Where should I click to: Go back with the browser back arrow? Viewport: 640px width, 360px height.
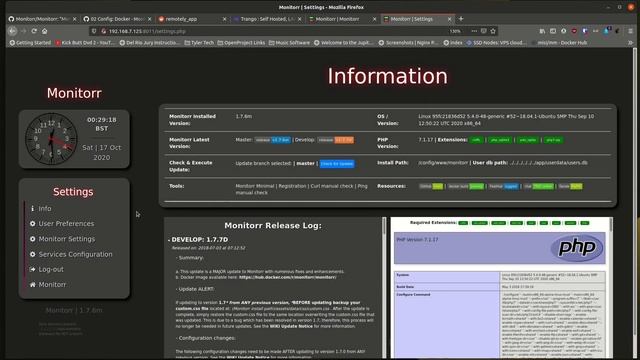(13, 31)
